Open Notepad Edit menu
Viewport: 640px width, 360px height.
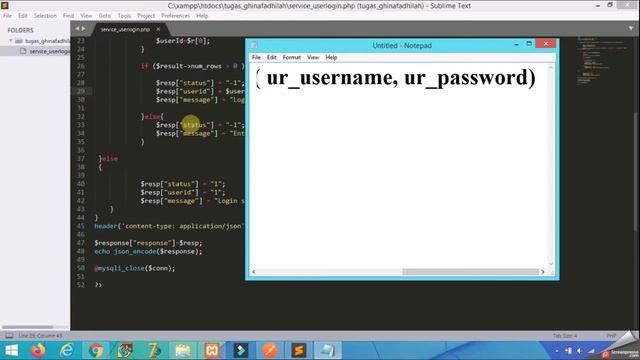(x=272, y=58)
